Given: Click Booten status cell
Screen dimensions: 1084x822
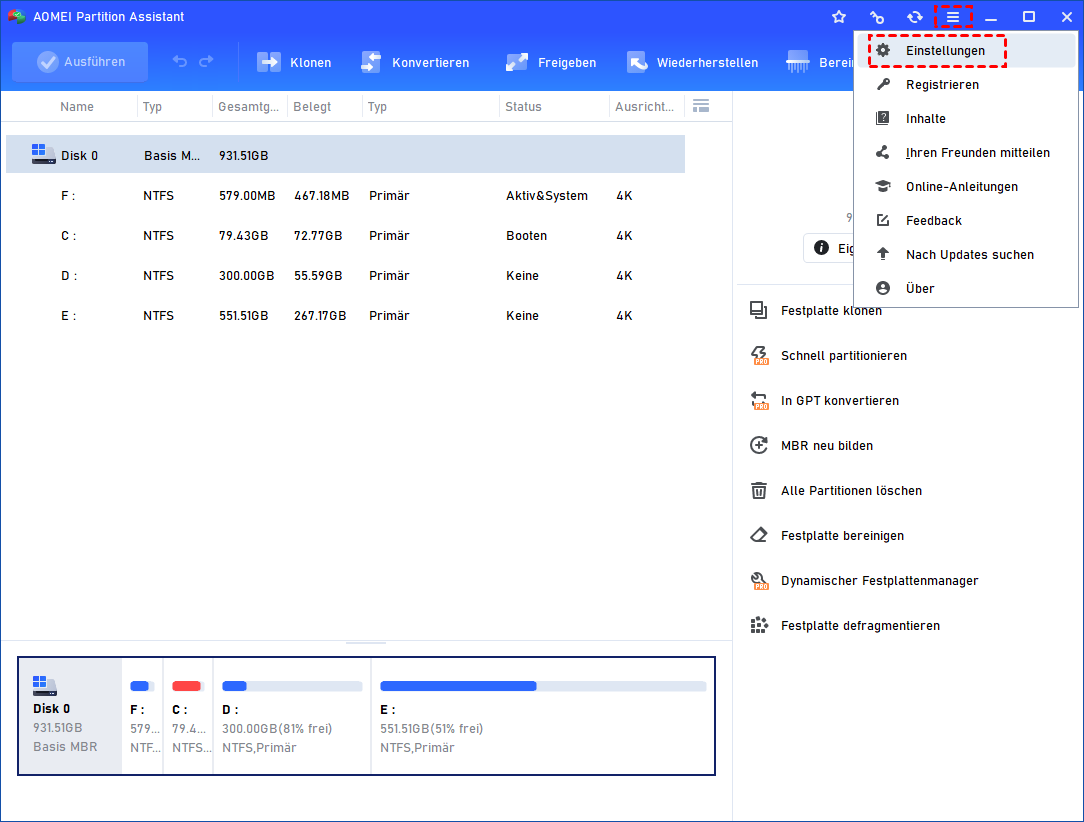Looking at the screenshot, I should (x=526, y=236).
